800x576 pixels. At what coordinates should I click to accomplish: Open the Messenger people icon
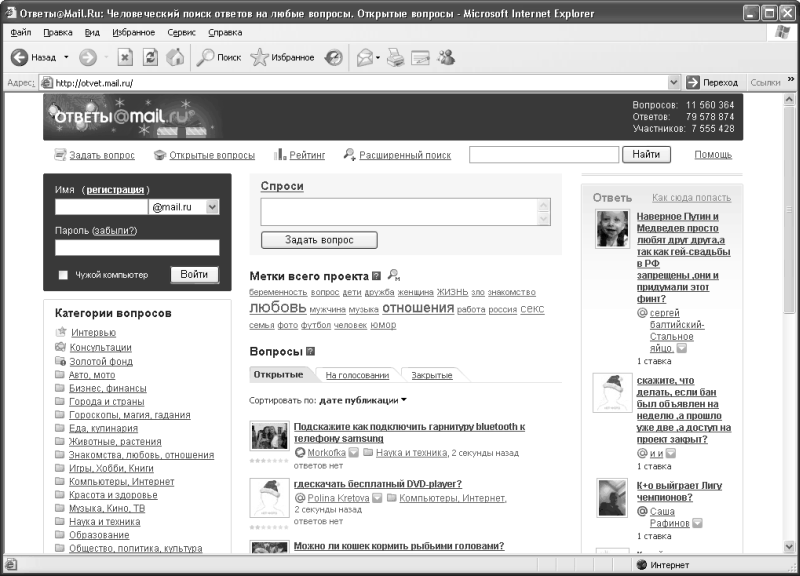point(446,57)
